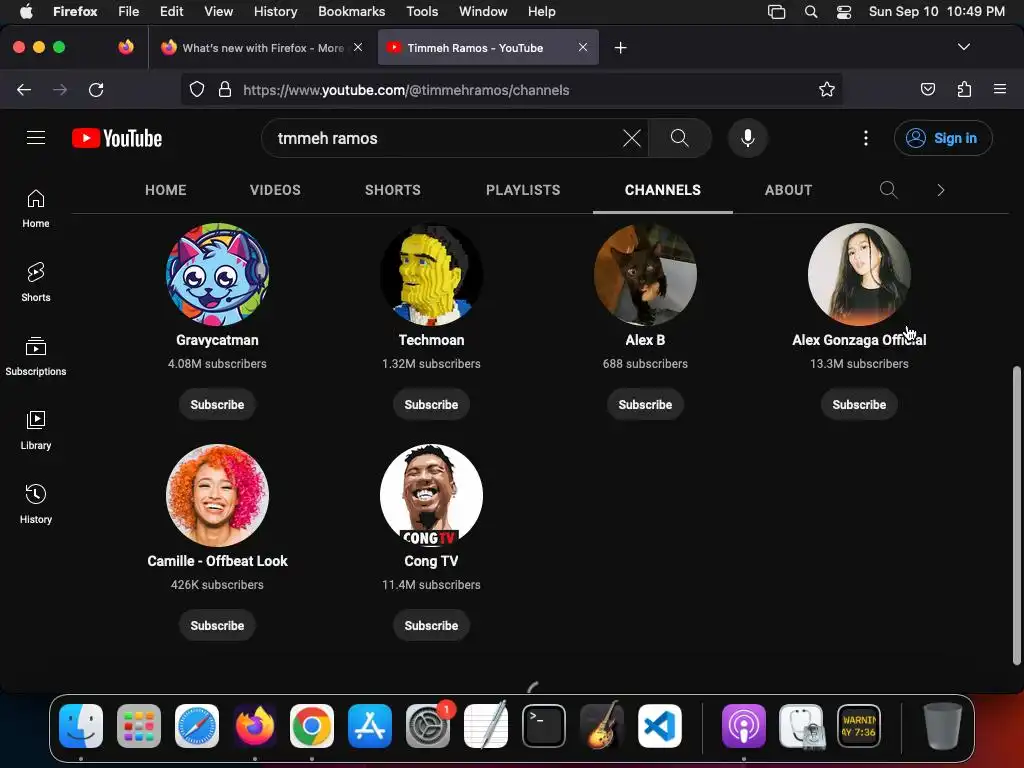Open Google Chrome from the dock

tap(312, 726)
